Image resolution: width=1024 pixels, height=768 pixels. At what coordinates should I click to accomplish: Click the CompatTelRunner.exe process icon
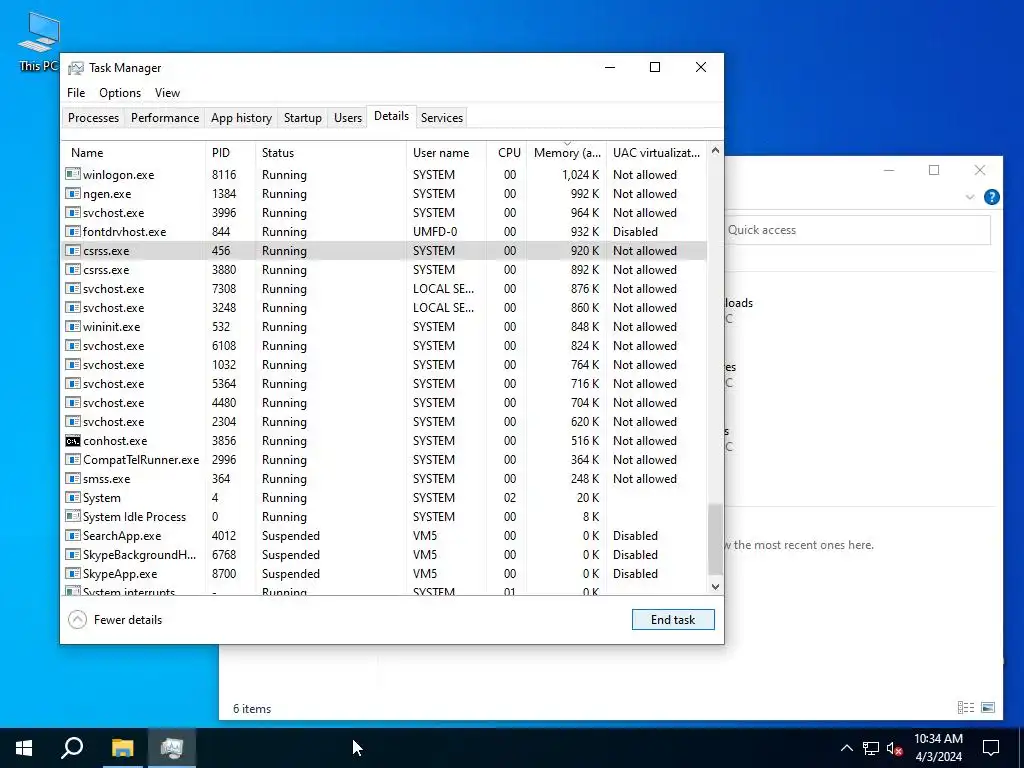(72, 460)
